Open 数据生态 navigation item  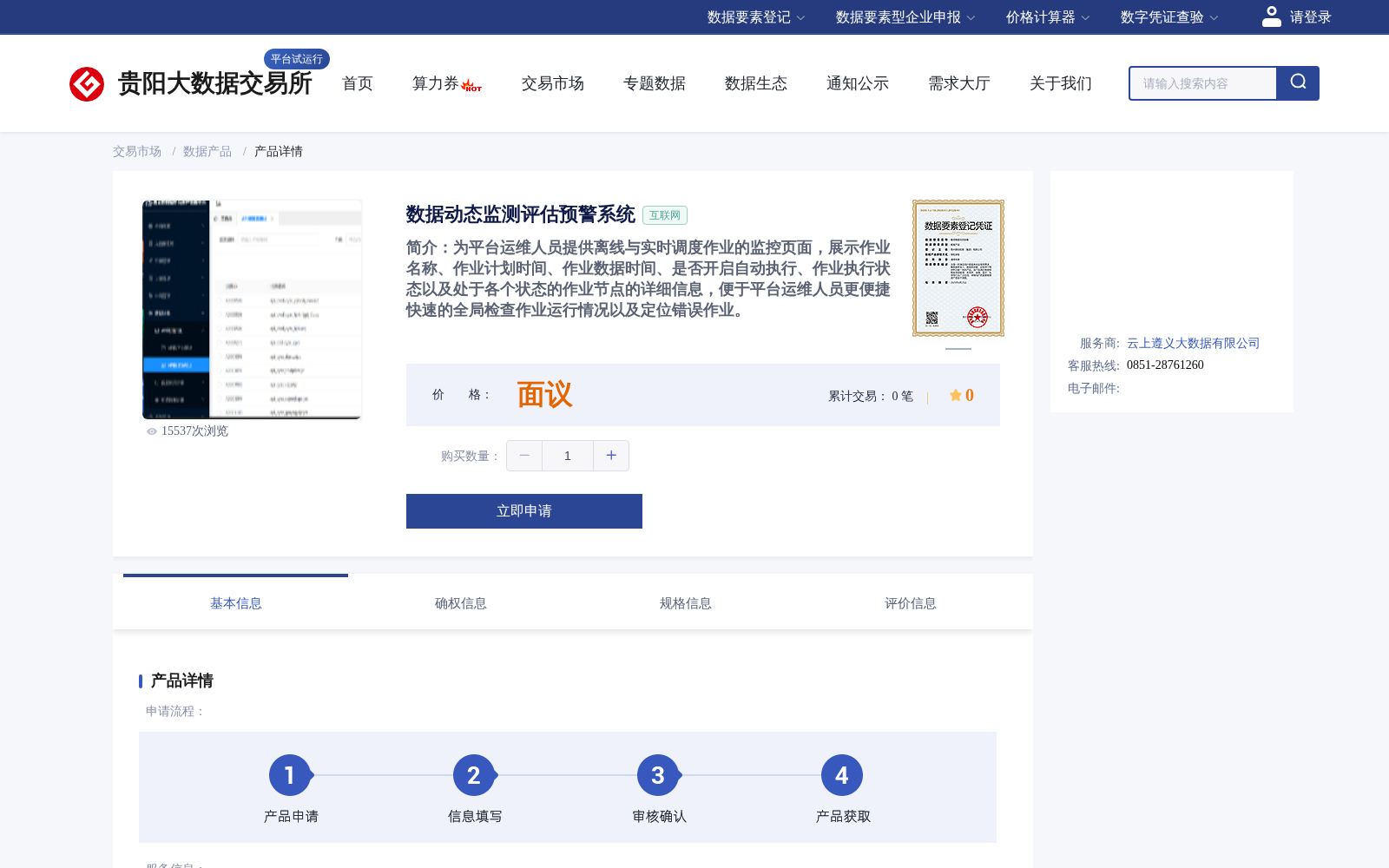756,83
